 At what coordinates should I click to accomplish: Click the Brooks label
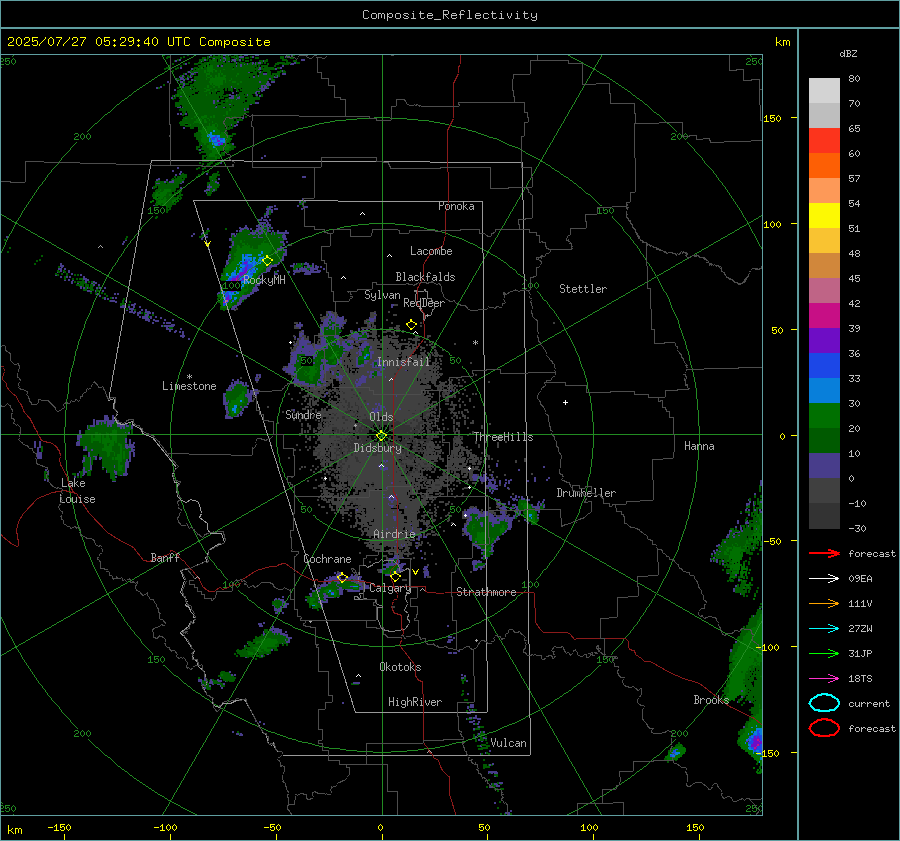pyautogui.click(x=711, y=700)
